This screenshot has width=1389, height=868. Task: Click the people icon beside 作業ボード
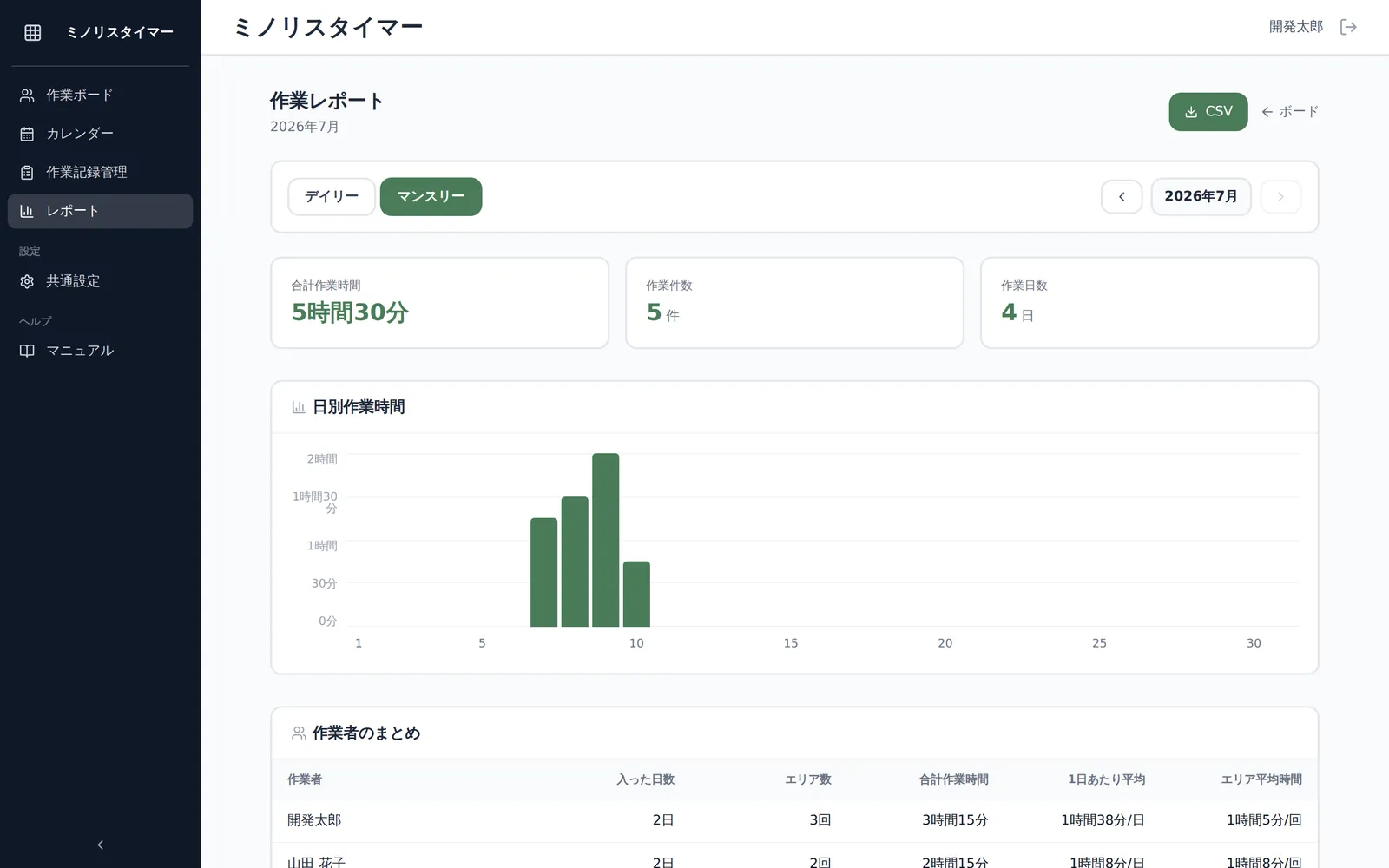tap(27, 95)
